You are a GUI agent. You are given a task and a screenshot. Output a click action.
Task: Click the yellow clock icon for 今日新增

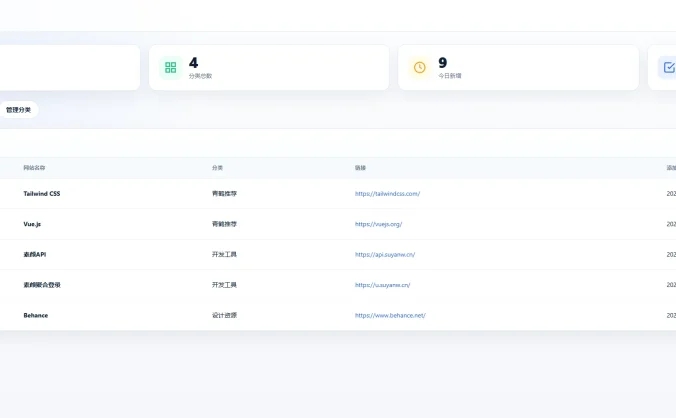click(419, 68)
